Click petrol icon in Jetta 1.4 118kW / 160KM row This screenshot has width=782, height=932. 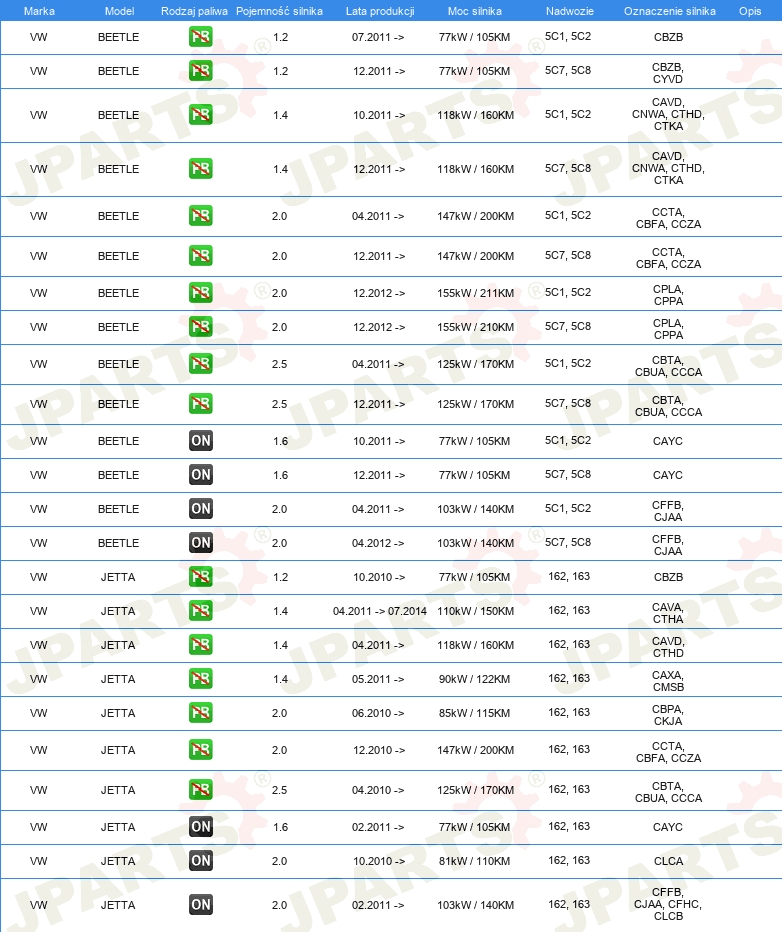pos(201,644)
